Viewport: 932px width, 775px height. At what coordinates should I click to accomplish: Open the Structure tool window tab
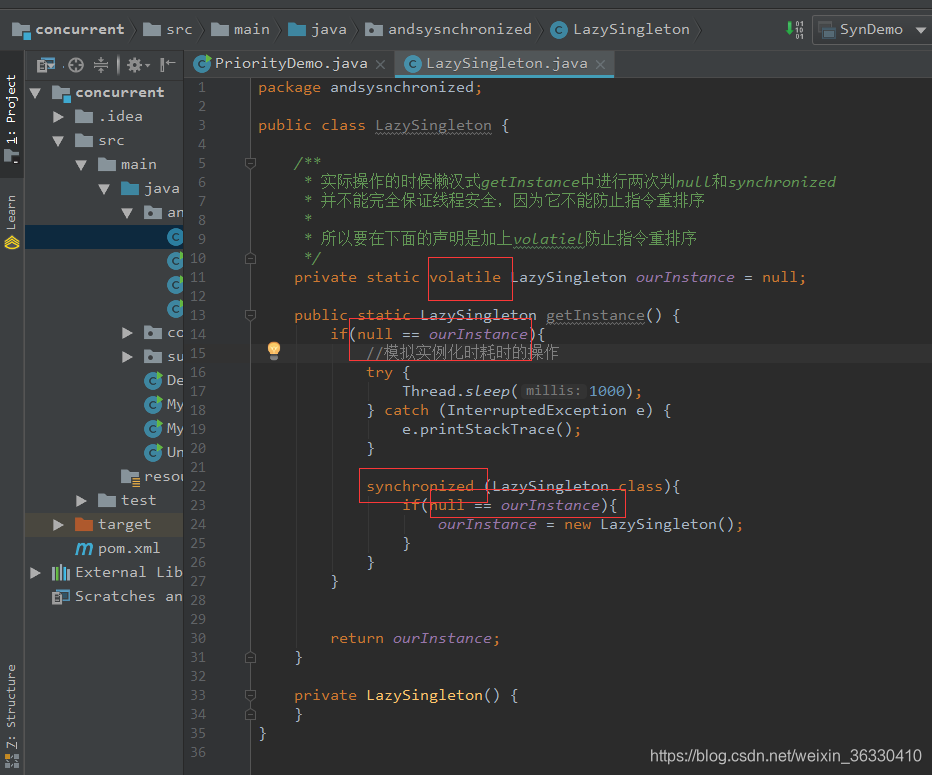[11, 715]
